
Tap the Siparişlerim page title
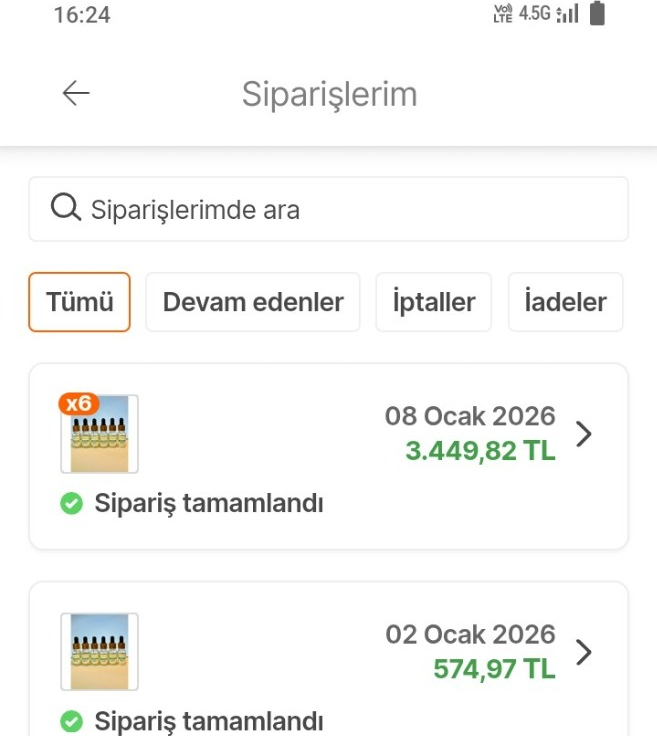[x=329, y=94]
